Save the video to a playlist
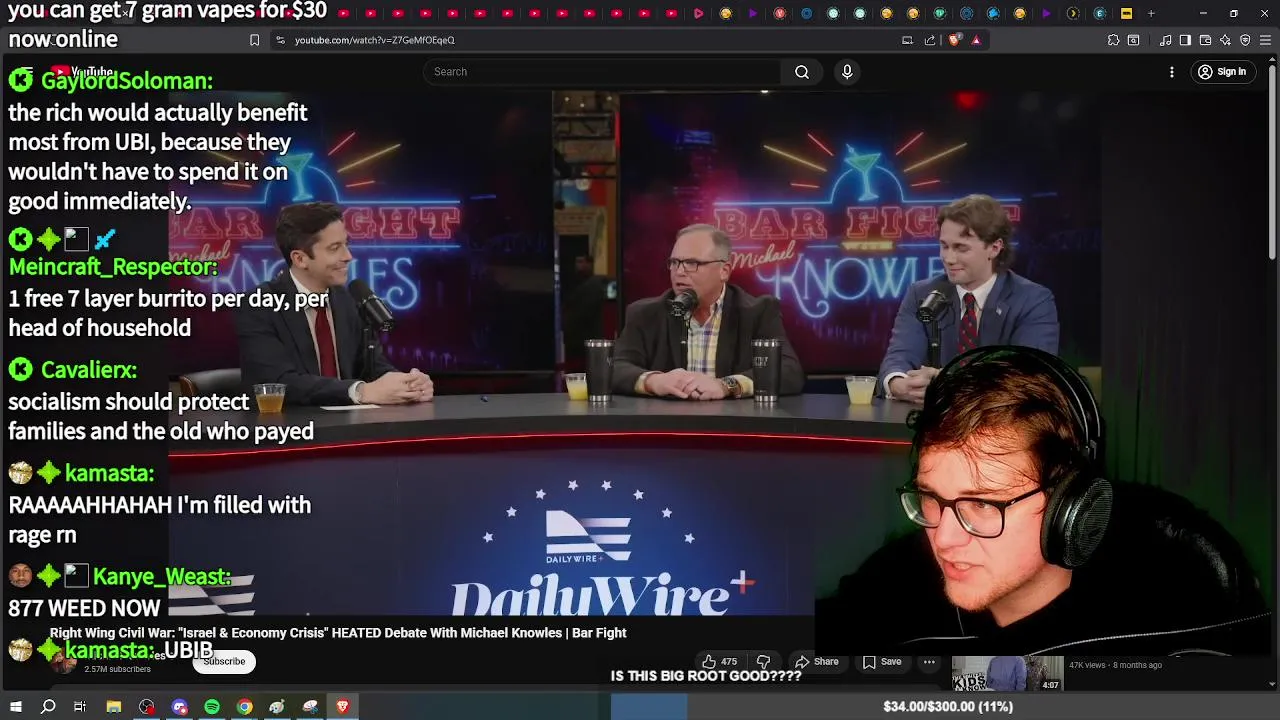This screenshot has height=720, width=1280. click(882, 662)
